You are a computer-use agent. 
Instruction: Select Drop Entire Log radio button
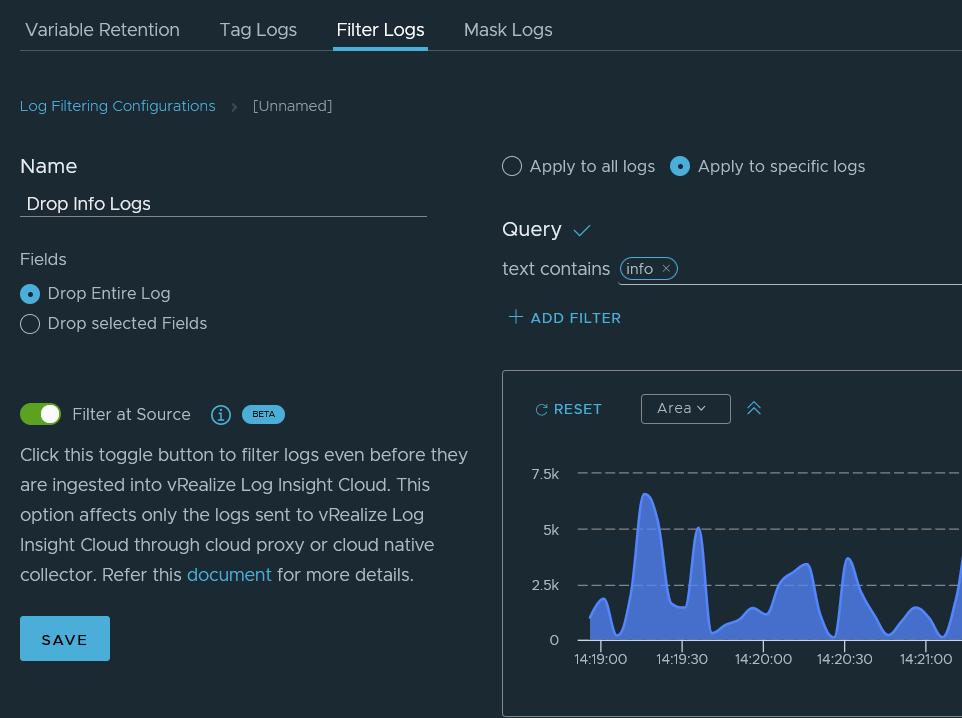click(30, 294)
